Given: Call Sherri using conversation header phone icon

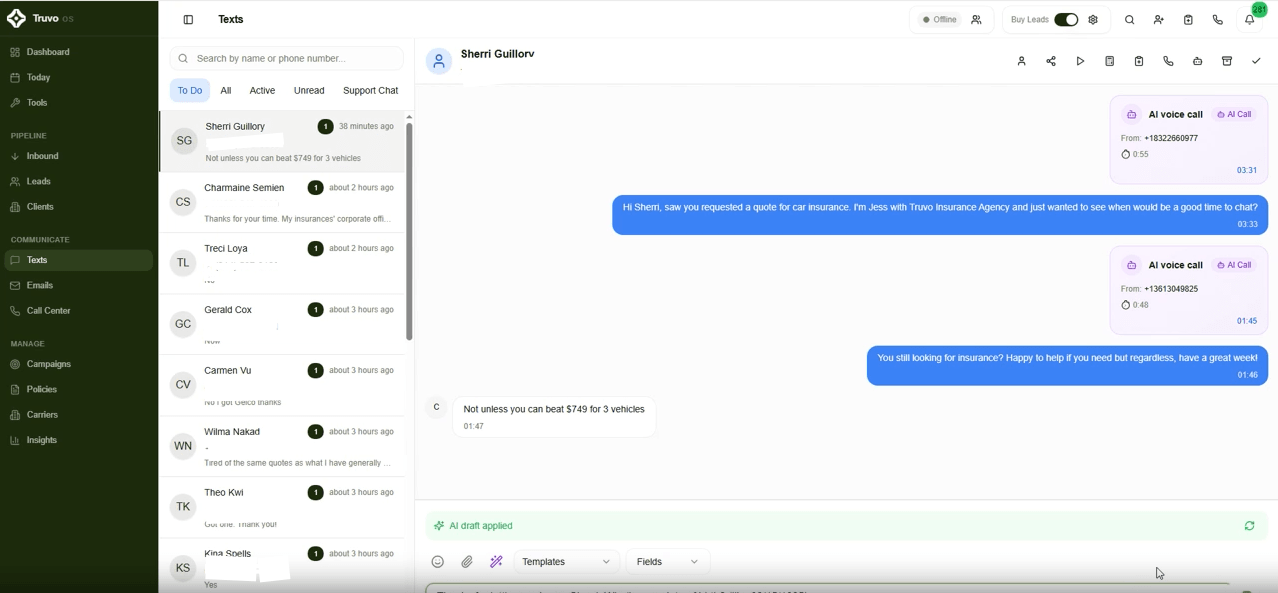Looking at the screenshot, I should click(x=1168, y=61).
